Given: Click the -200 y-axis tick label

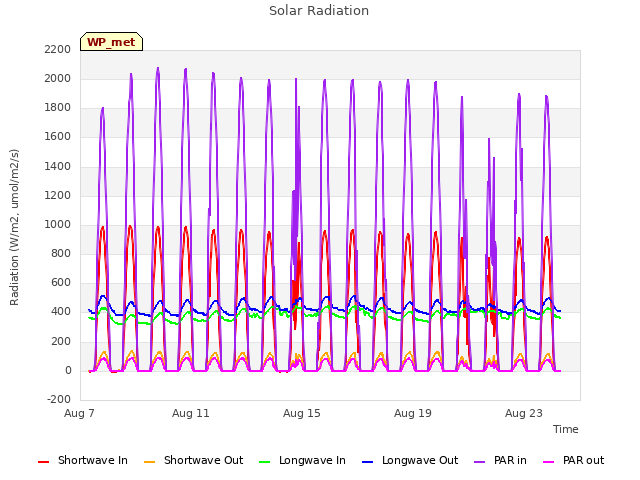Looking at the screenshot, I should point(59,399).
